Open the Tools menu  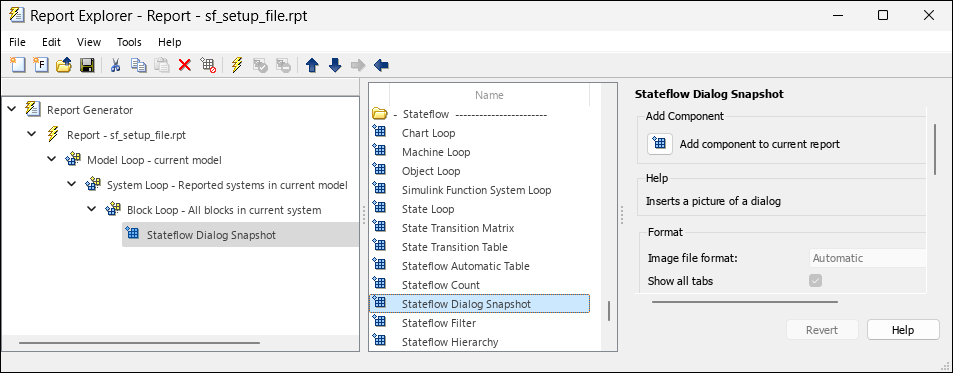(x=129, y=42)
